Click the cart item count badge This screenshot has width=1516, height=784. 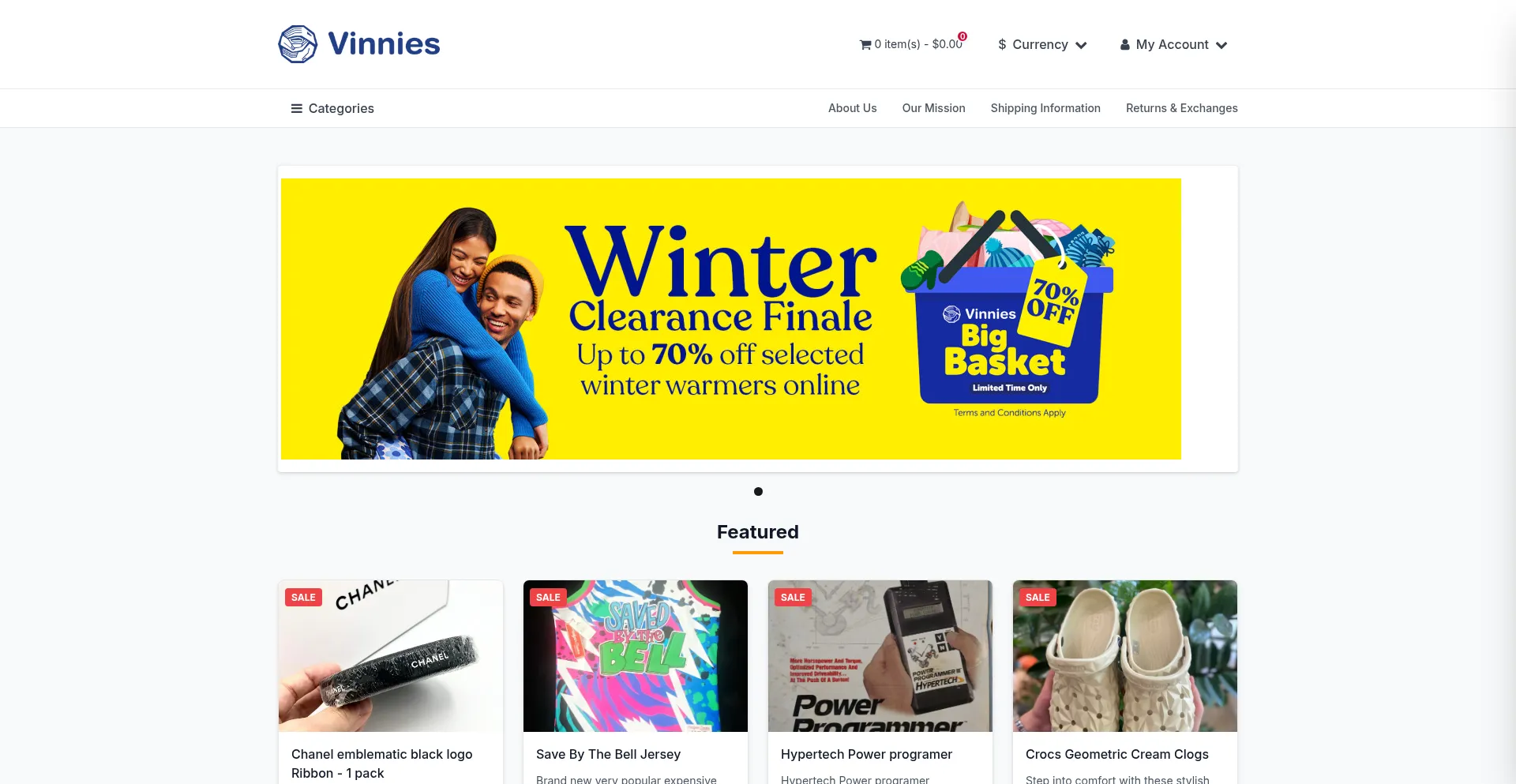963,36
